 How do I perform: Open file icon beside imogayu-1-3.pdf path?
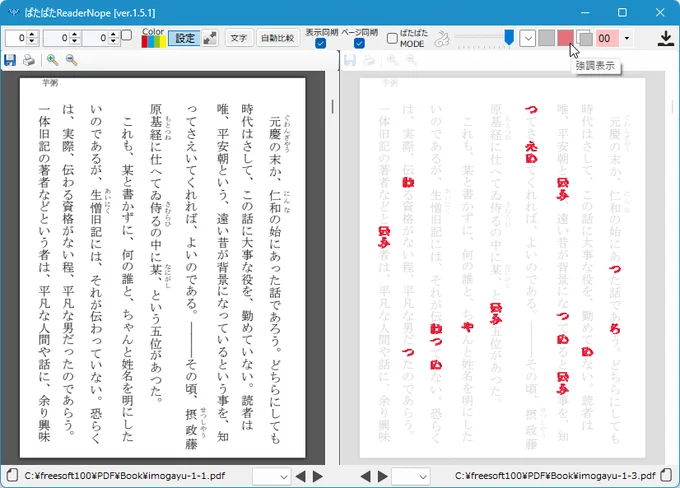[x=666, y=475]
